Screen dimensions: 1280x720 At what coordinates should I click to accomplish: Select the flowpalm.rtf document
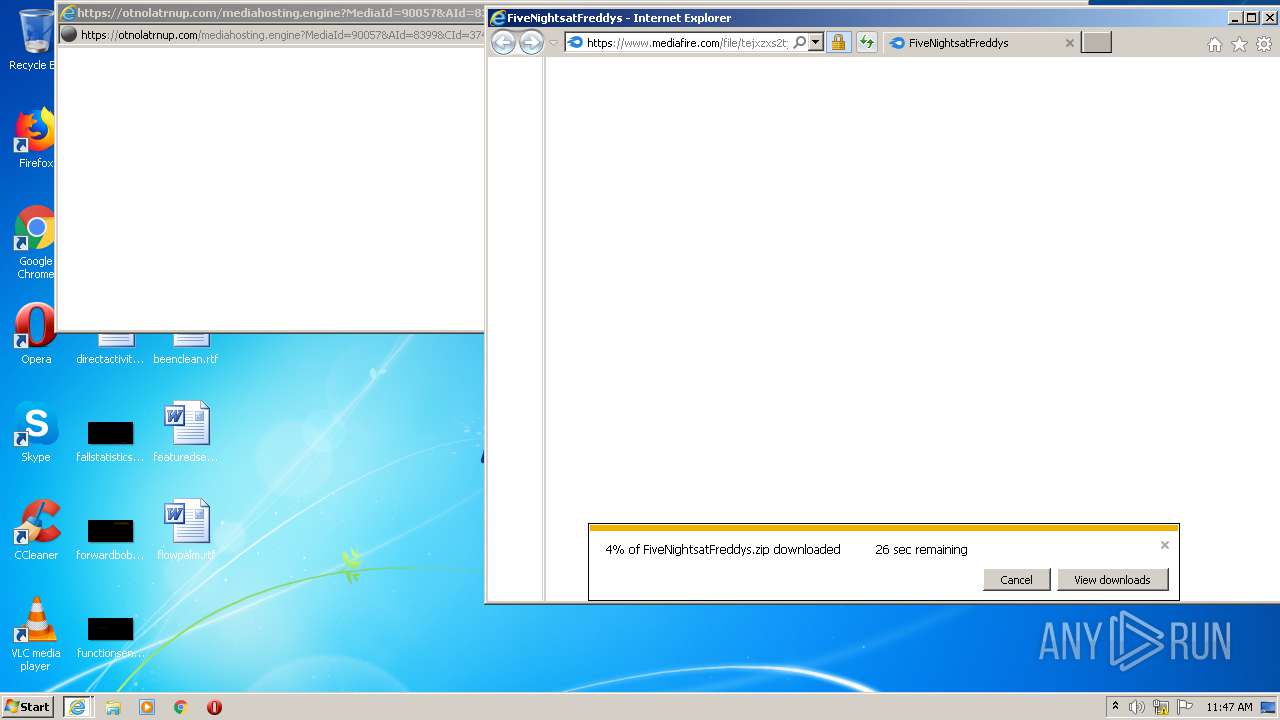[186, 530]
